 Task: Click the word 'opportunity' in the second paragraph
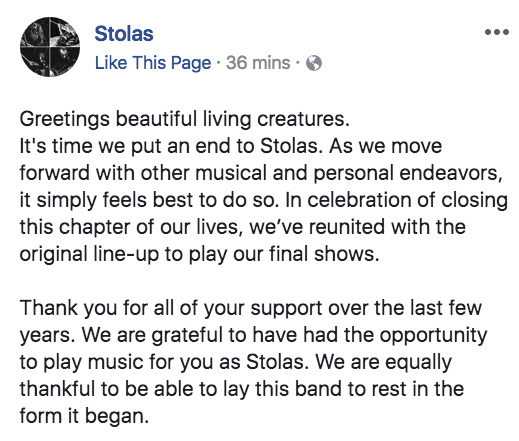[x=433, y=336]
